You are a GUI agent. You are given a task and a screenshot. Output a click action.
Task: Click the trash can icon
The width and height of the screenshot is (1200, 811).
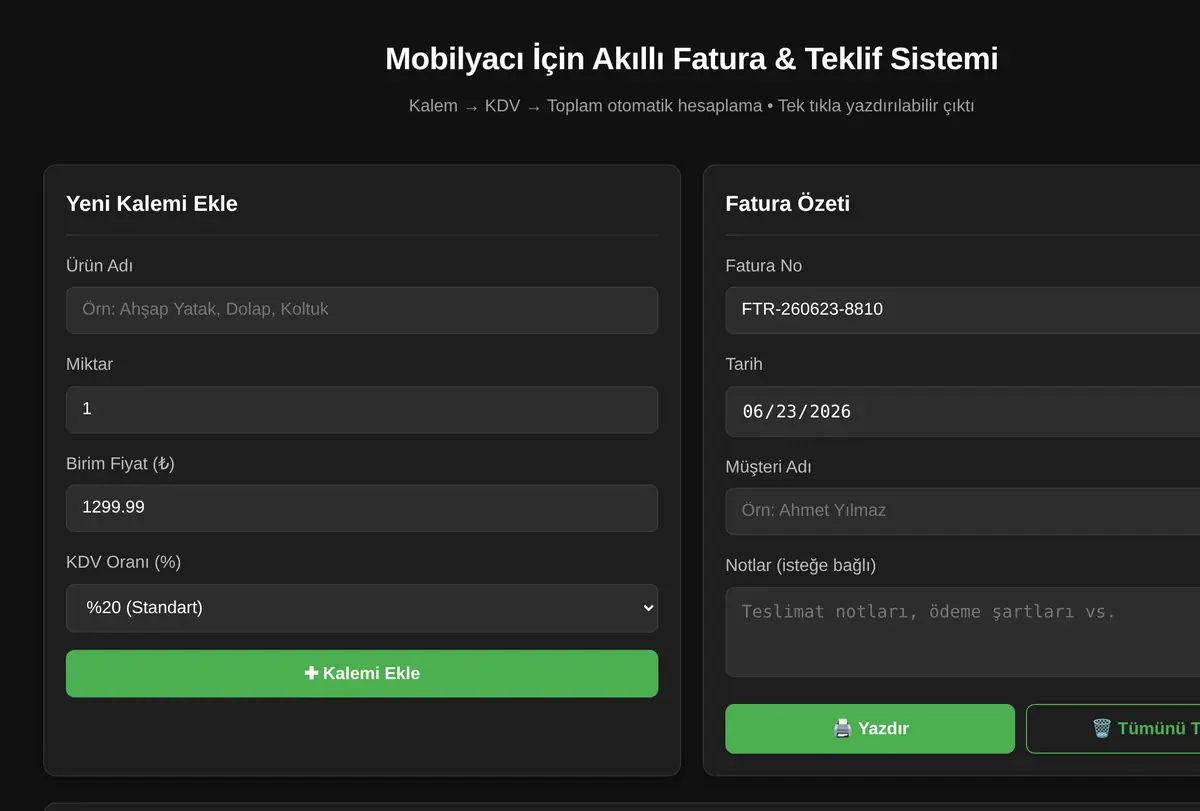[x=1101, y=728]
